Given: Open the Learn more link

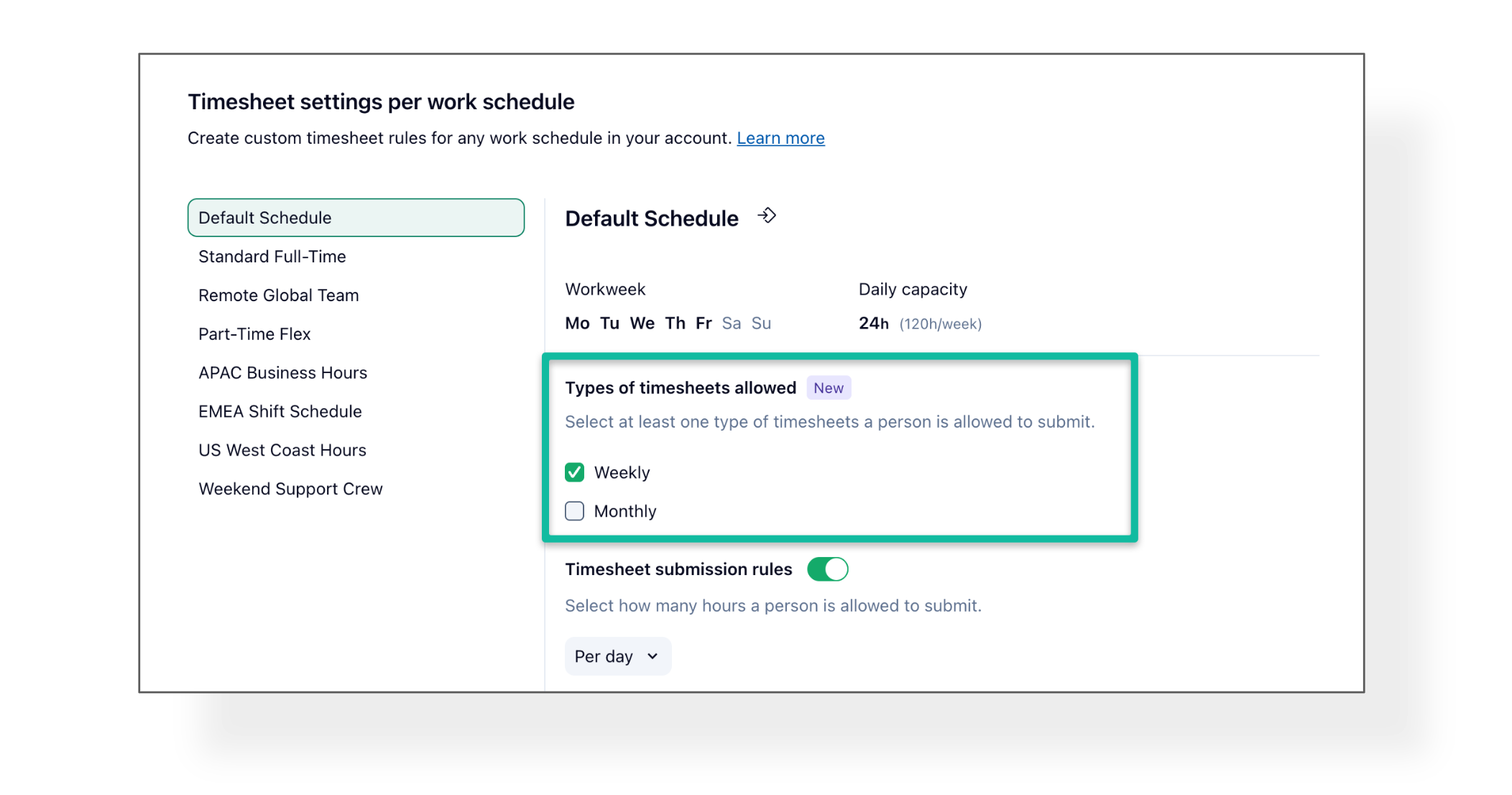Looking at the screenshot, I should 780,138.
